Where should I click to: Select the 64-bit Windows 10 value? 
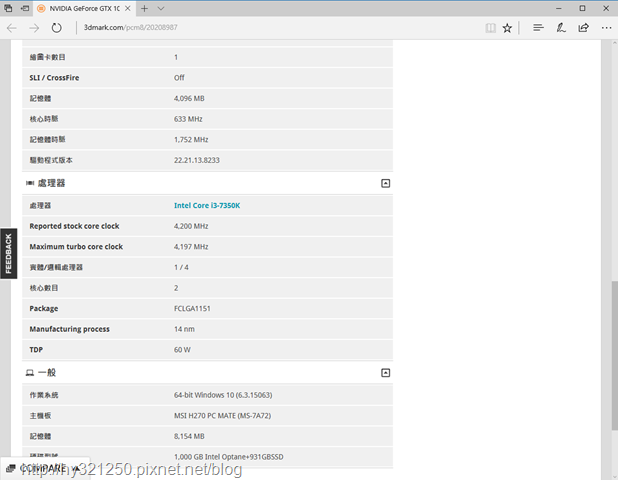tap(223, 395)
